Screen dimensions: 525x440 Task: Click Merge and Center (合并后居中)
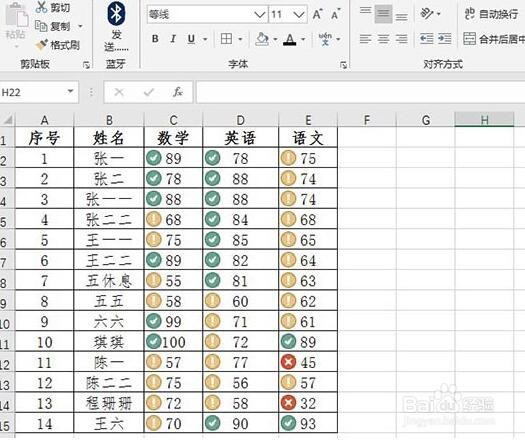494,39
